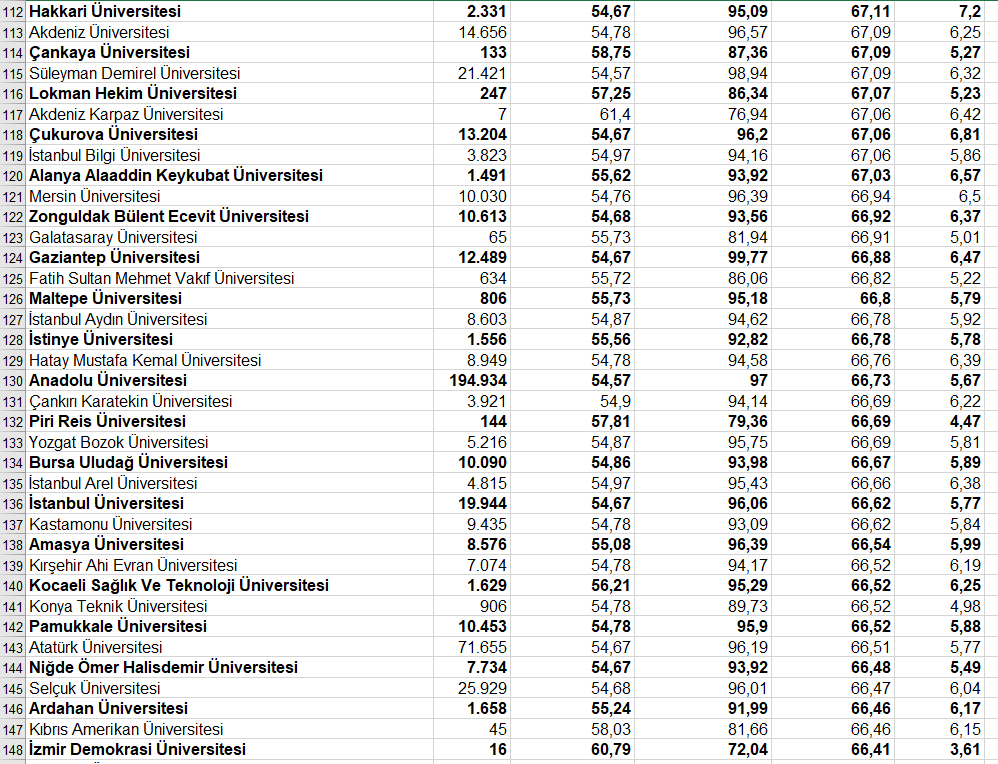Click the İstanbul Aydın Üniversitesi cell

229,319
